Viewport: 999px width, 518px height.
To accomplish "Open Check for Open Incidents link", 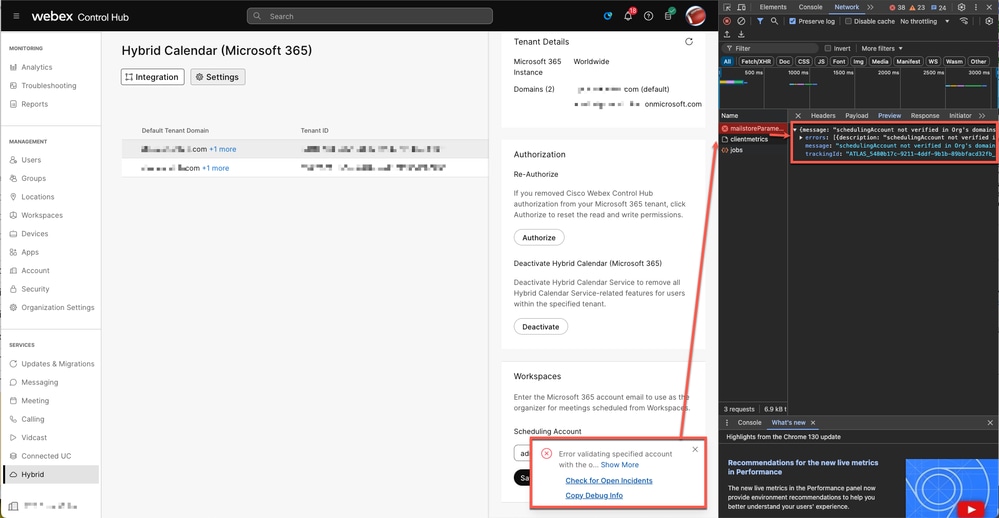I will point(608,480).
